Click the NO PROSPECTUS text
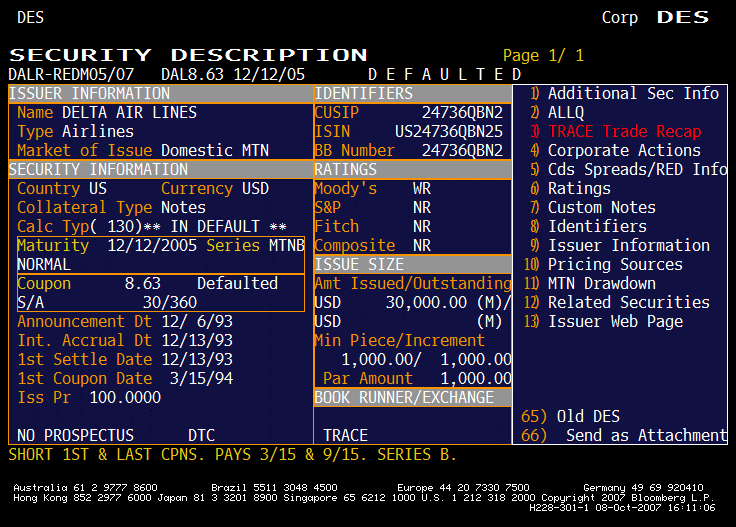 point(75,435)
